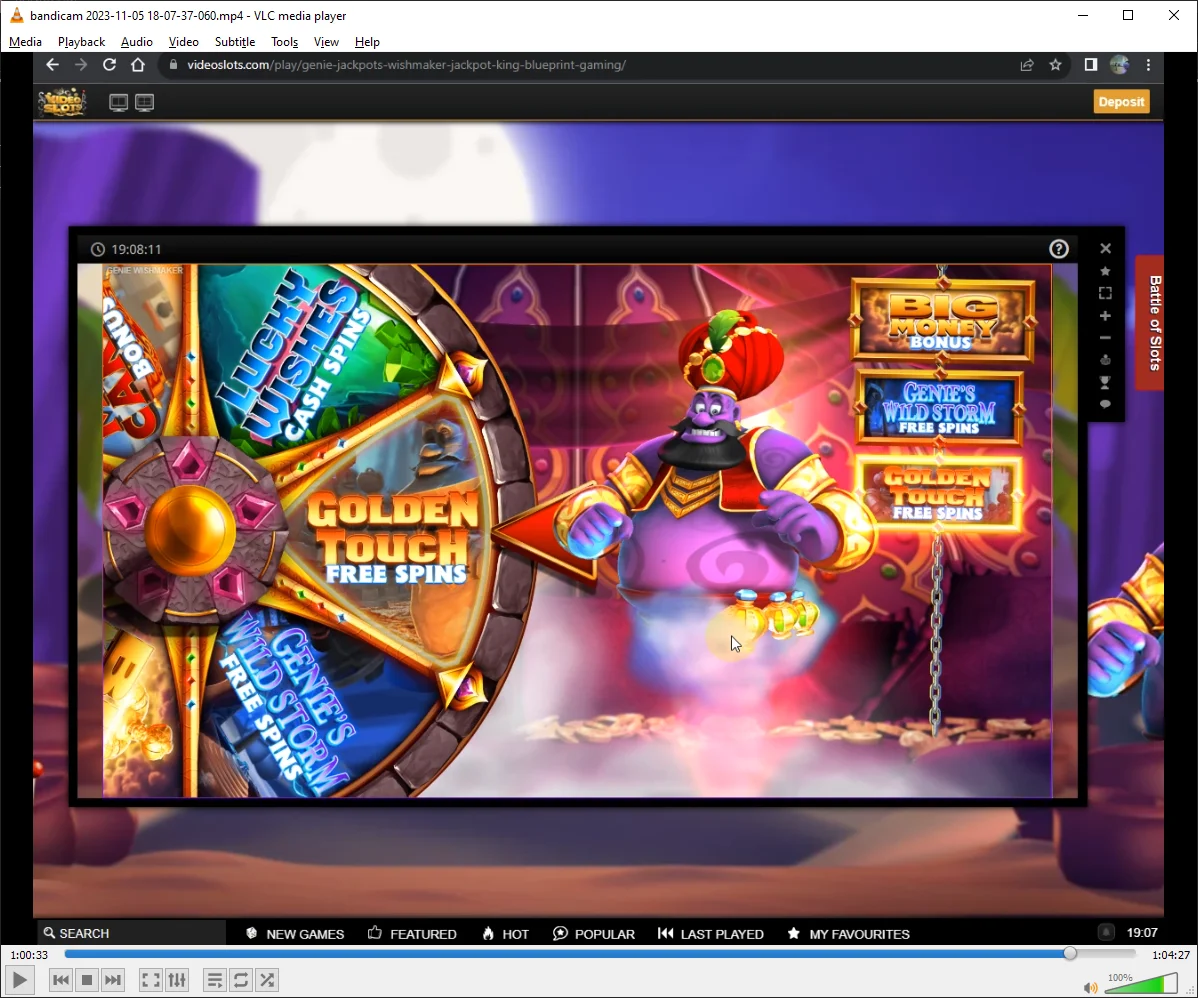Toggle loop mode in VLC

[241, 980]
